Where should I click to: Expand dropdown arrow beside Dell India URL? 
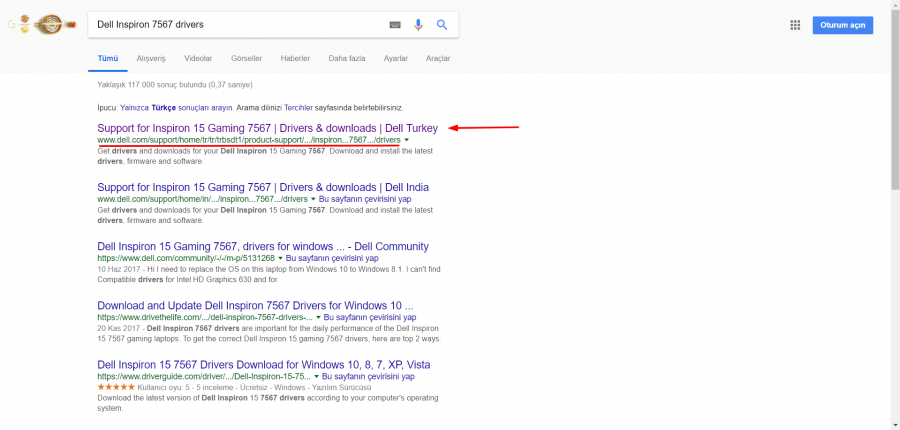pyautogui.click(x=313, y=199)
